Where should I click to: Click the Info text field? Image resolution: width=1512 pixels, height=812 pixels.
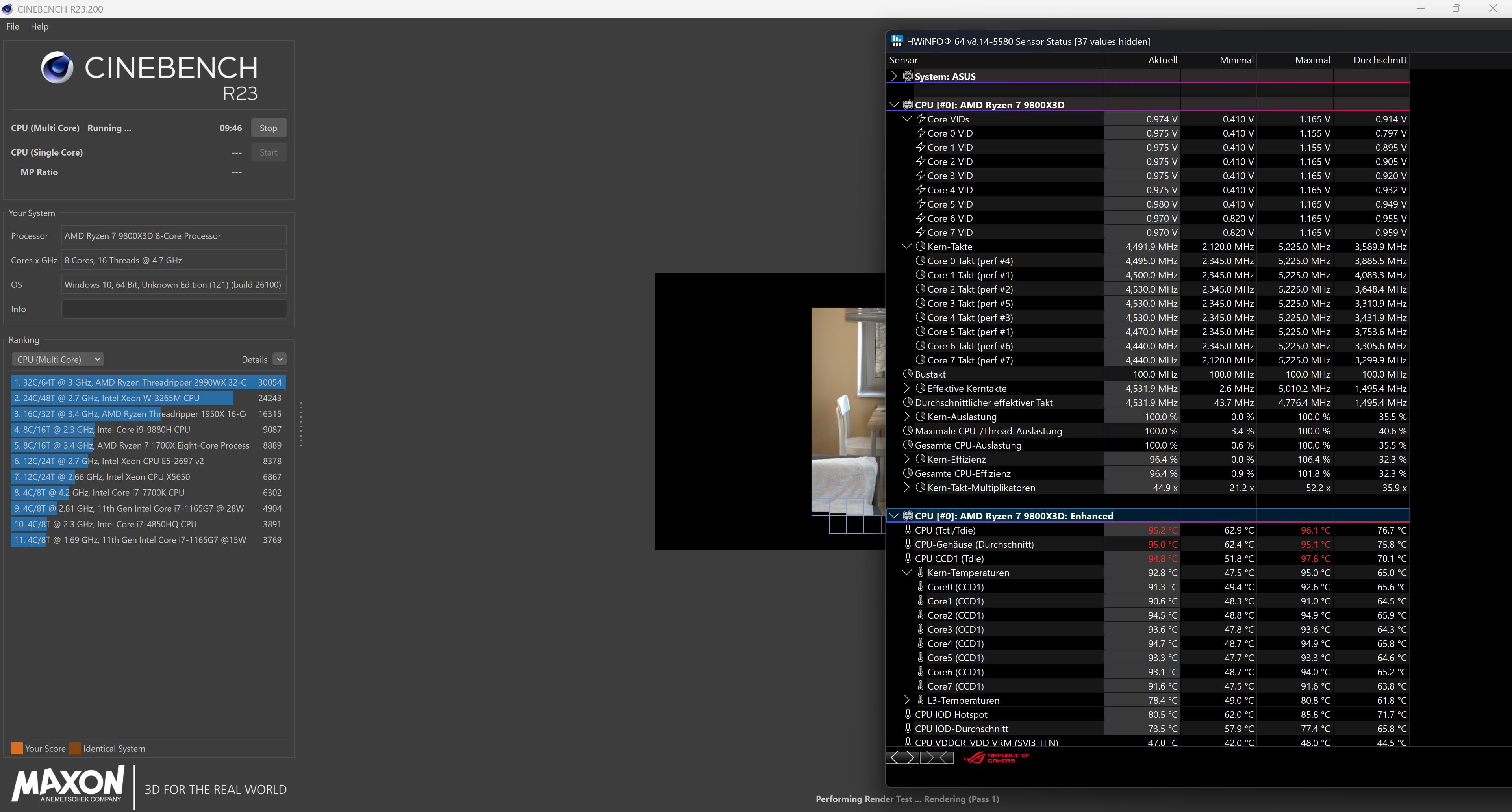point(174,309)
